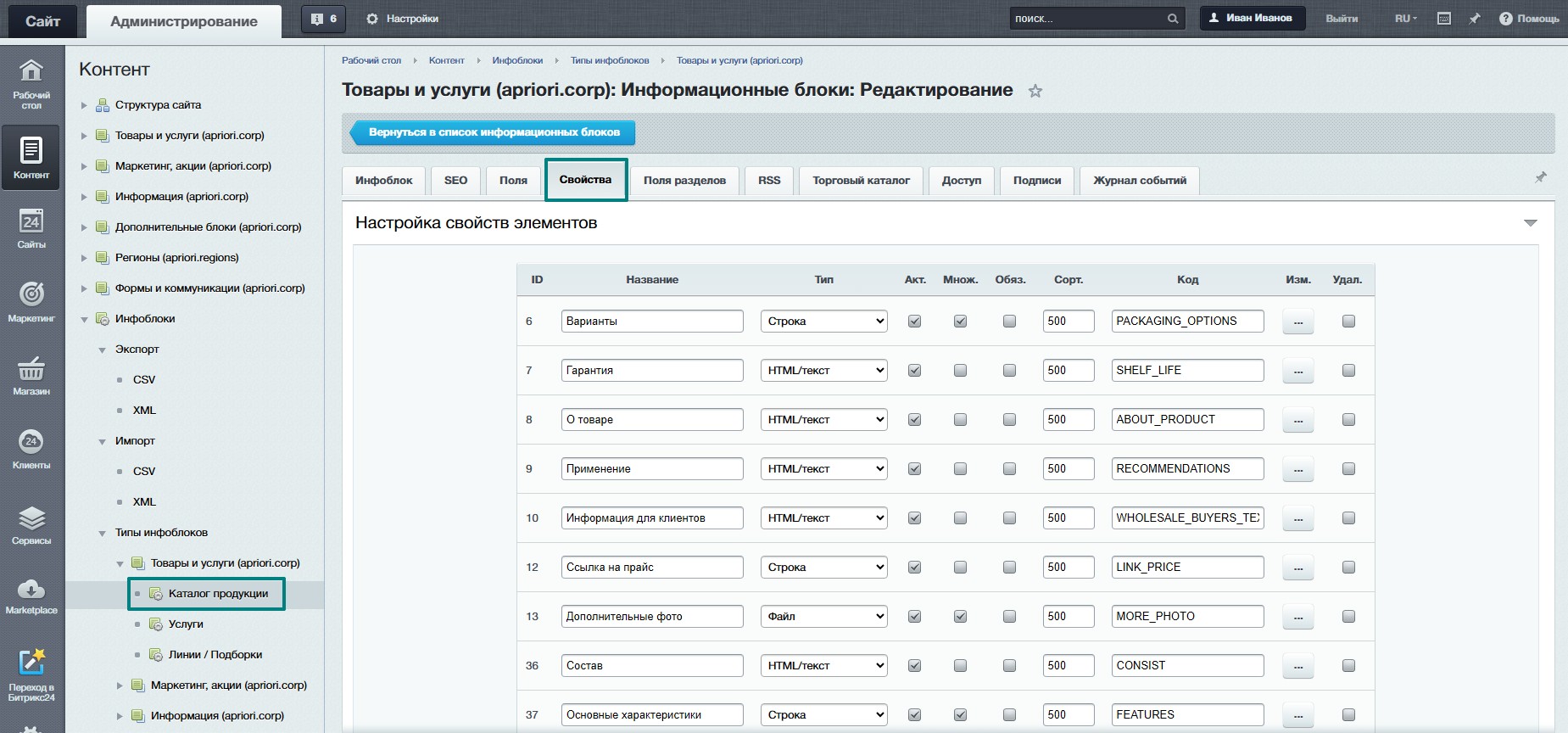Toggle multiple checkbox for Гарантия property
This screenshot has width=1568, height=733.
(960, 371)
